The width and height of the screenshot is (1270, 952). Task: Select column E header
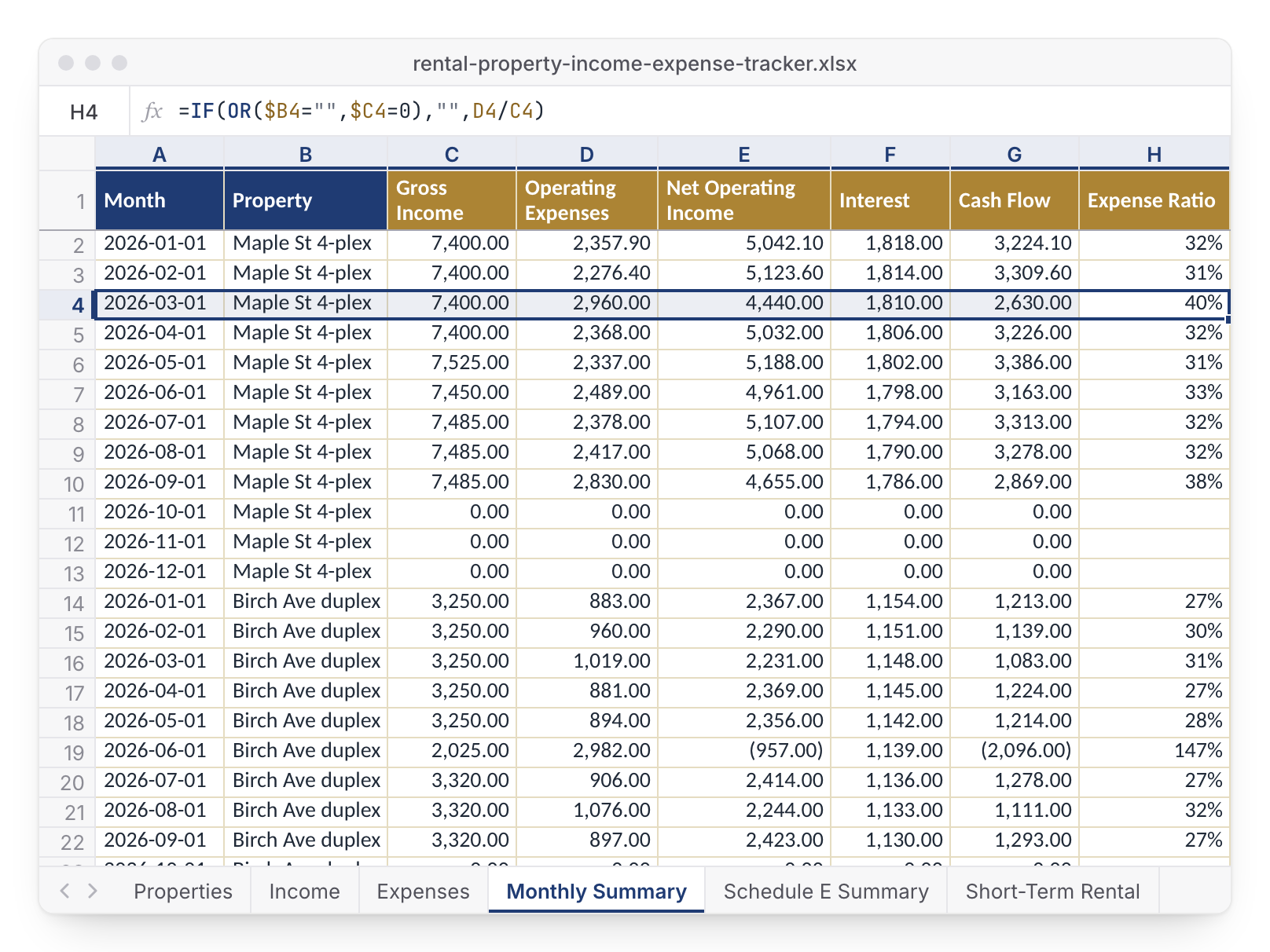point(743,154)
